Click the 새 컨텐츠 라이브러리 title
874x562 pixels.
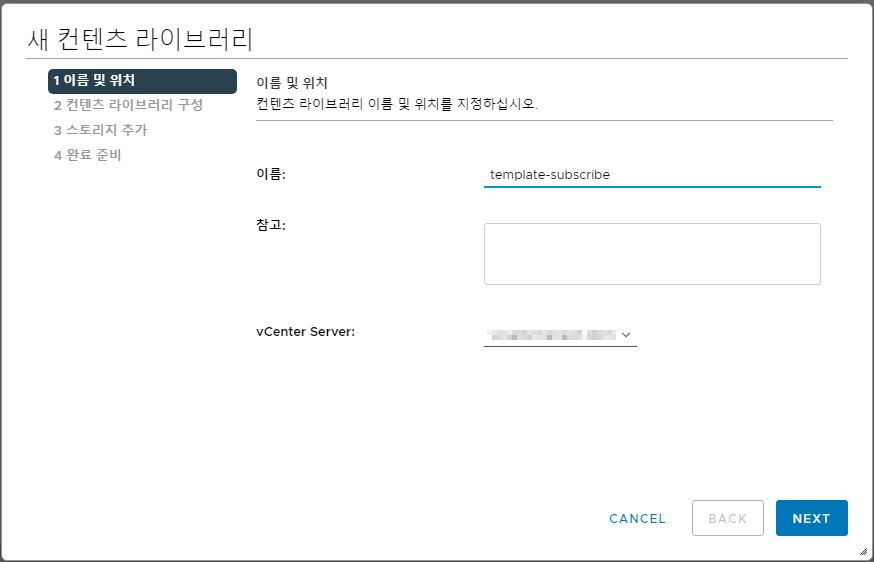point(140,39)
